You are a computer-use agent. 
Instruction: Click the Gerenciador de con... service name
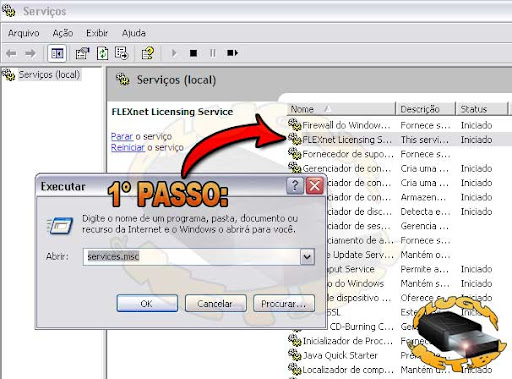click(x=347, y=168)
